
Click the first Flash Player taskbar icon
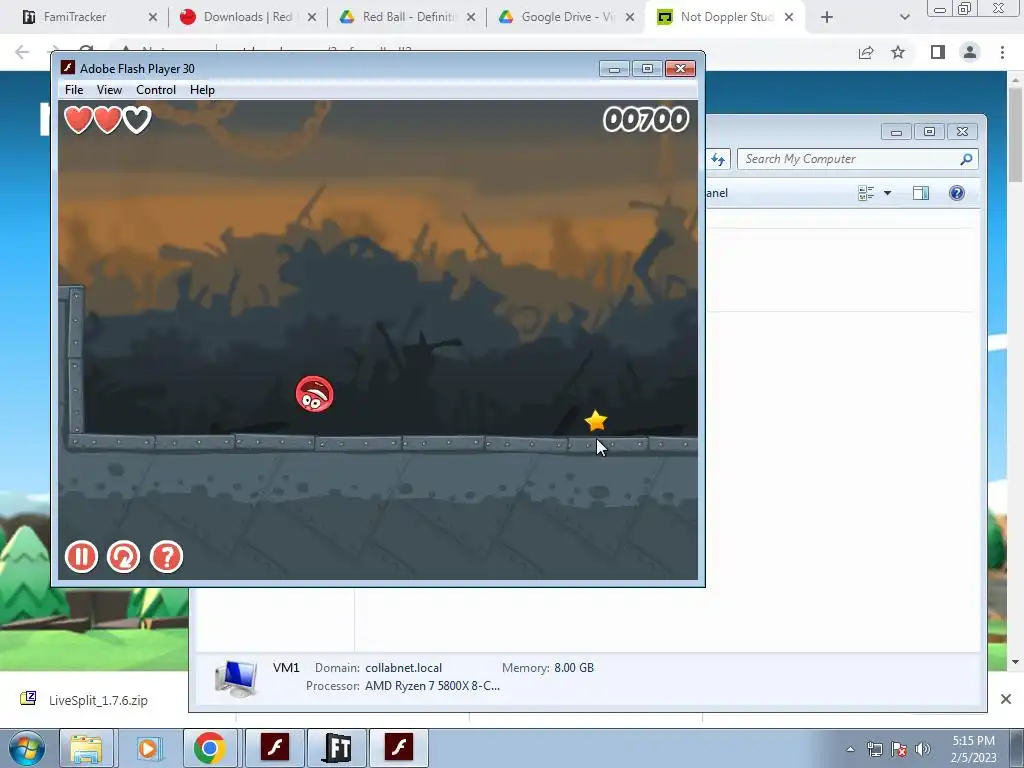pos(275,748)
